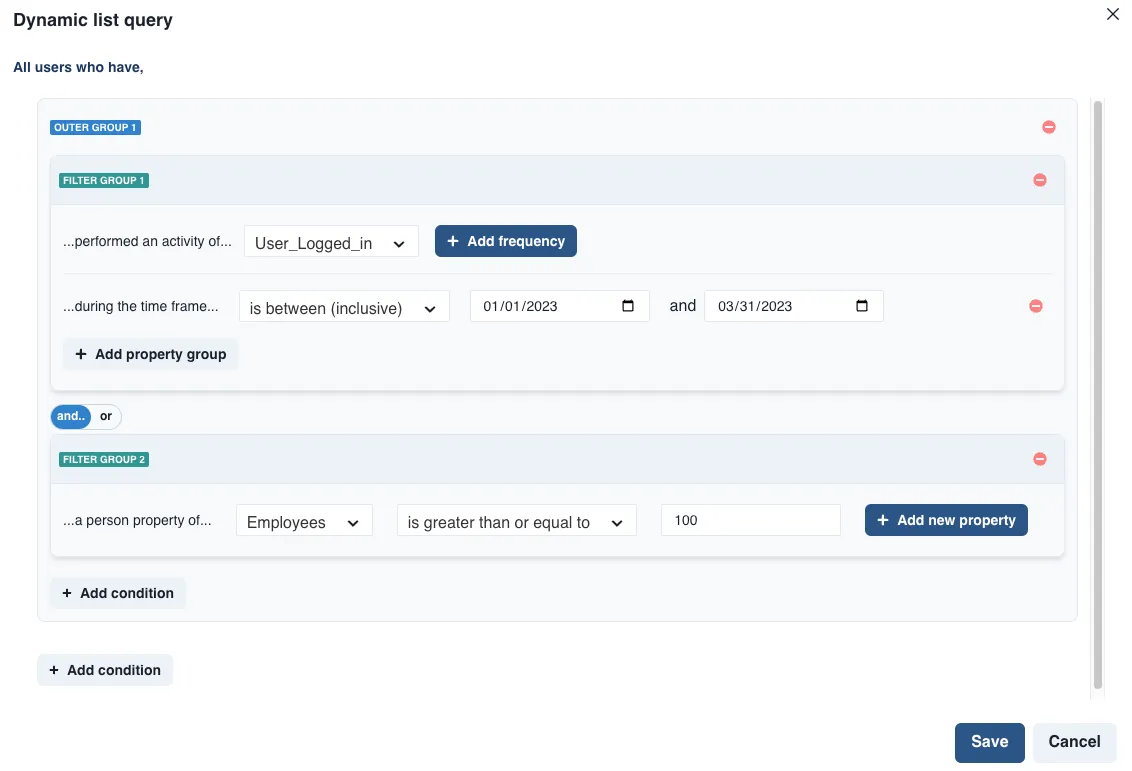Screen dimensions: 1132x771
Task: Open the Employees property dropdown
Action: (x=304, y=521)
